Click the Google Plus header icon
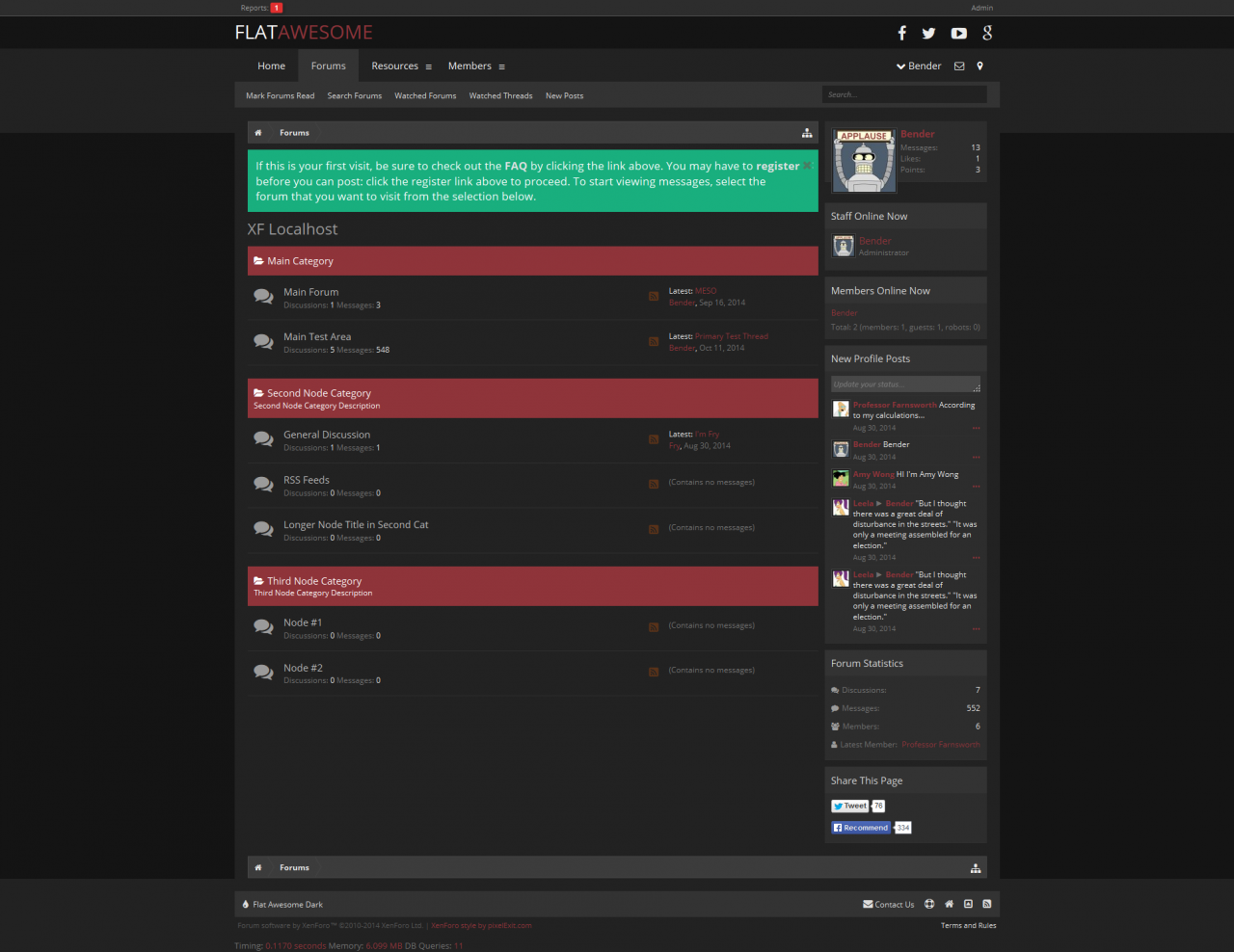The height and width of the screenshot is (952, 1234). pos(987,33)
